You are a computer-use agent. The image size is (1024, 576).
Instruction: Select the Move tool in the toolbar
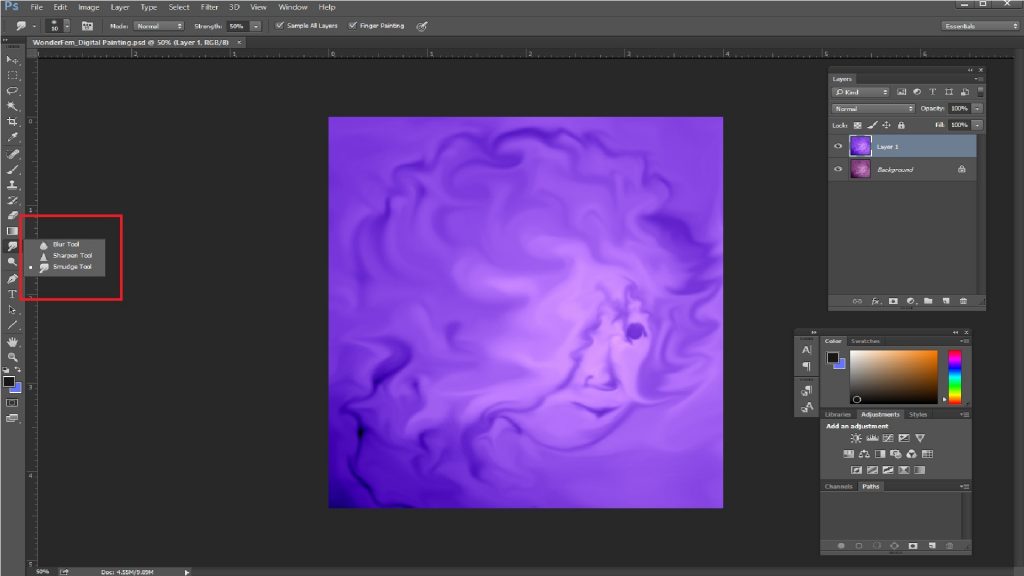pos(13,61)
